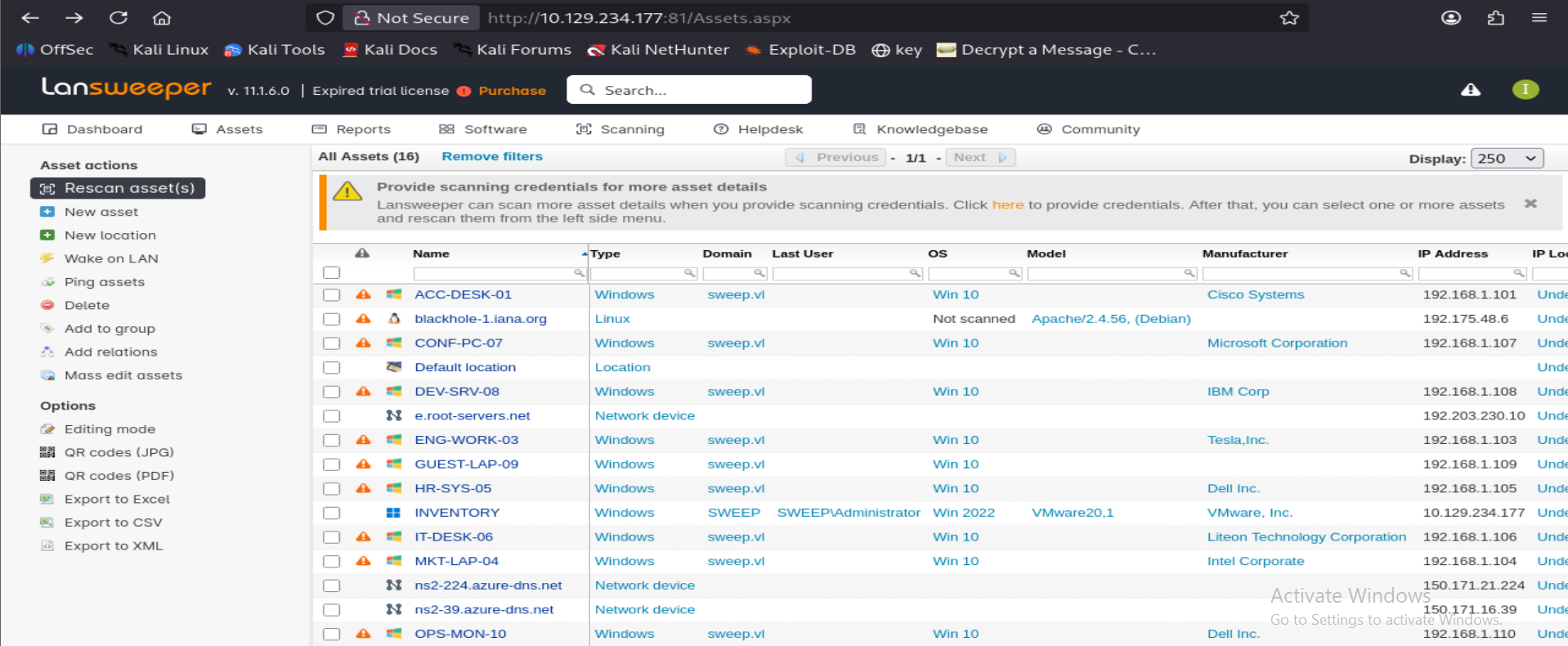This screenshot has height=646, width=1568.
Task: Click the Name column filter field
Action: pos(500,273)
